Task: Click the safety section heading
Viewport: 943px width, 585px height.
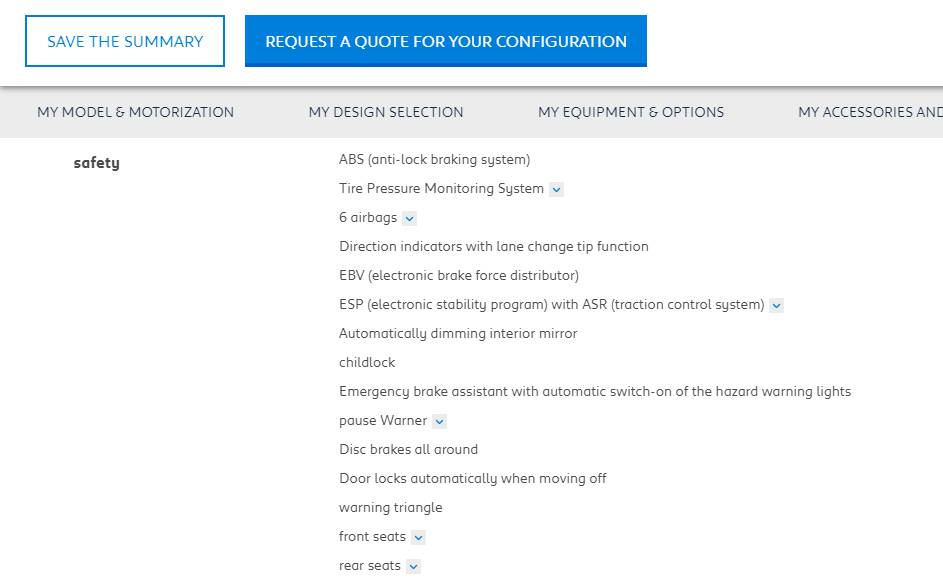Action: (97, 163)
